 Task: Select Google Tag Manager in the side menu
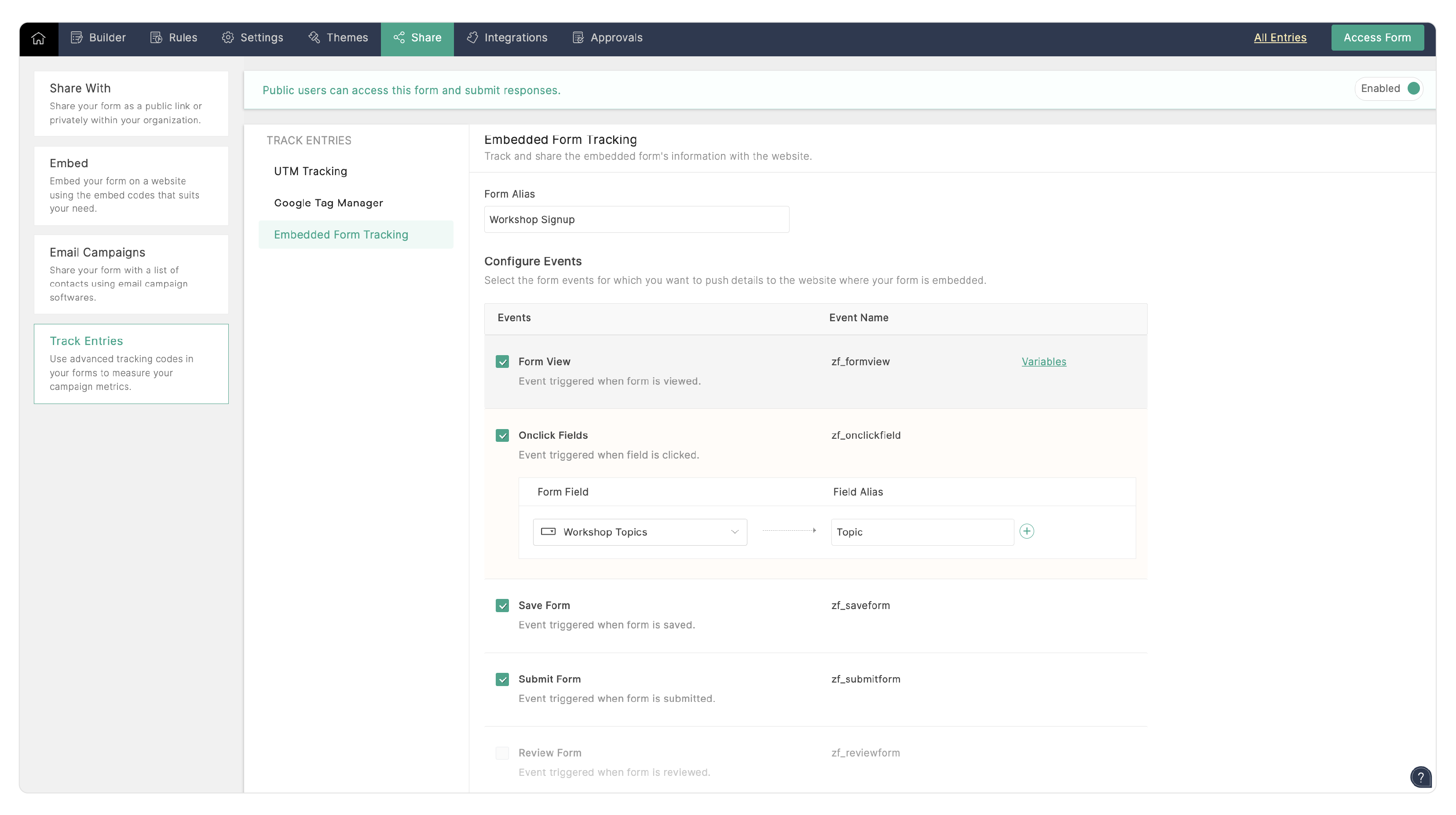[x=329, y=203]
